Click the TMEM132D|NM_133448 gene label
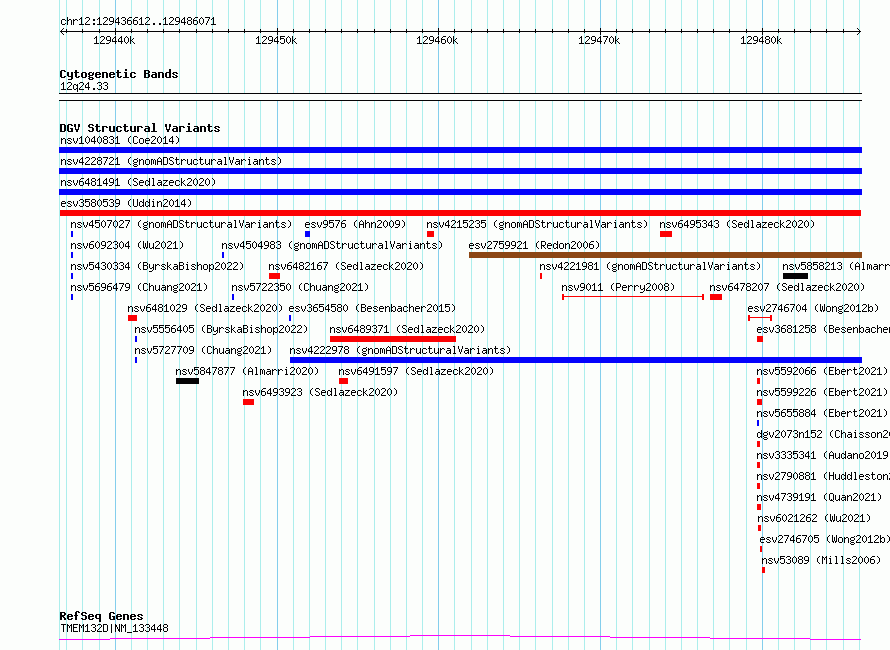This screenshot has width=890, height=650. click(114, 628)
